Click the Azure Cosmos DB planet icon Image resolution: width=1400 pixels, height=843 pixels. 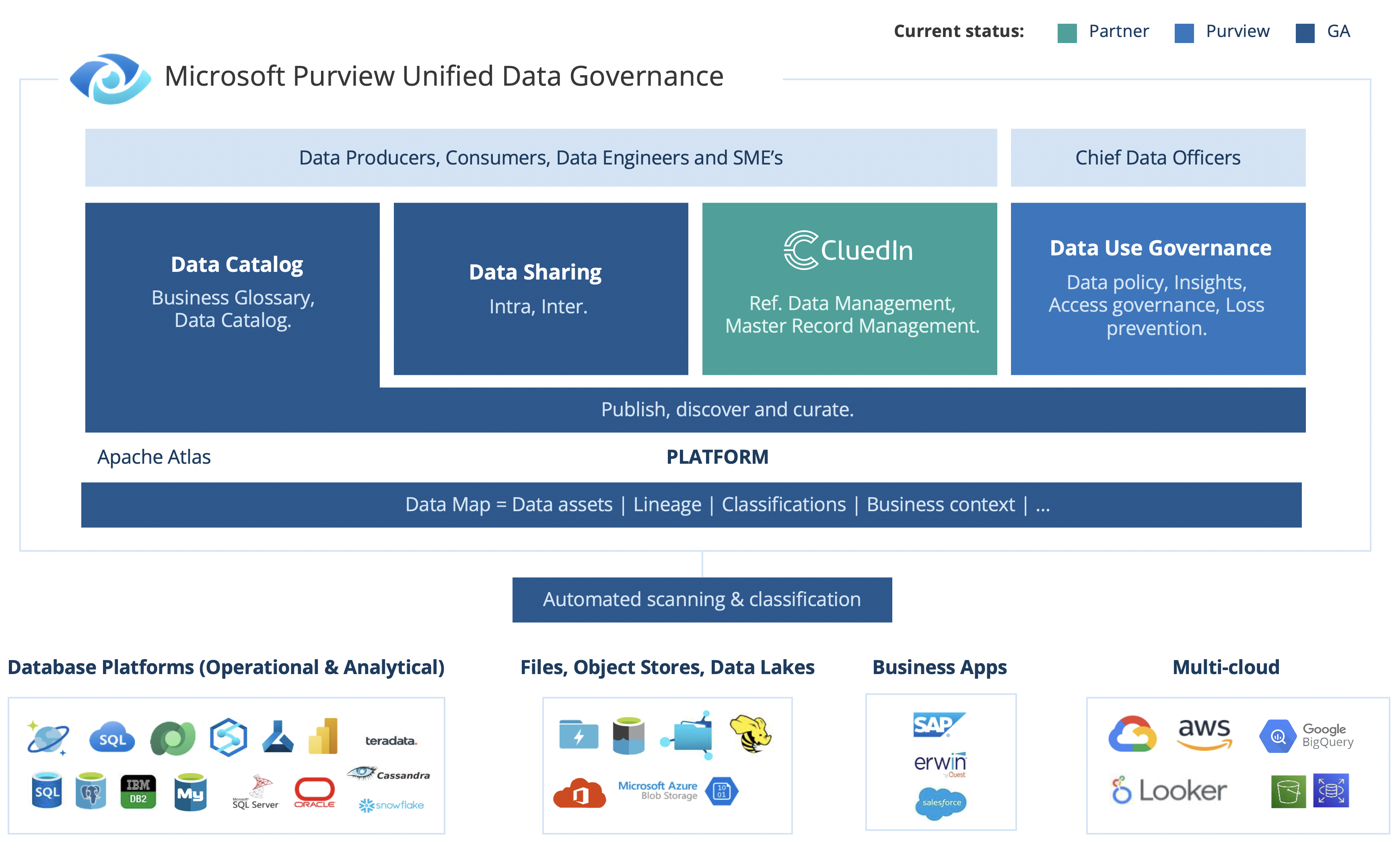click(x=48, y=738)
